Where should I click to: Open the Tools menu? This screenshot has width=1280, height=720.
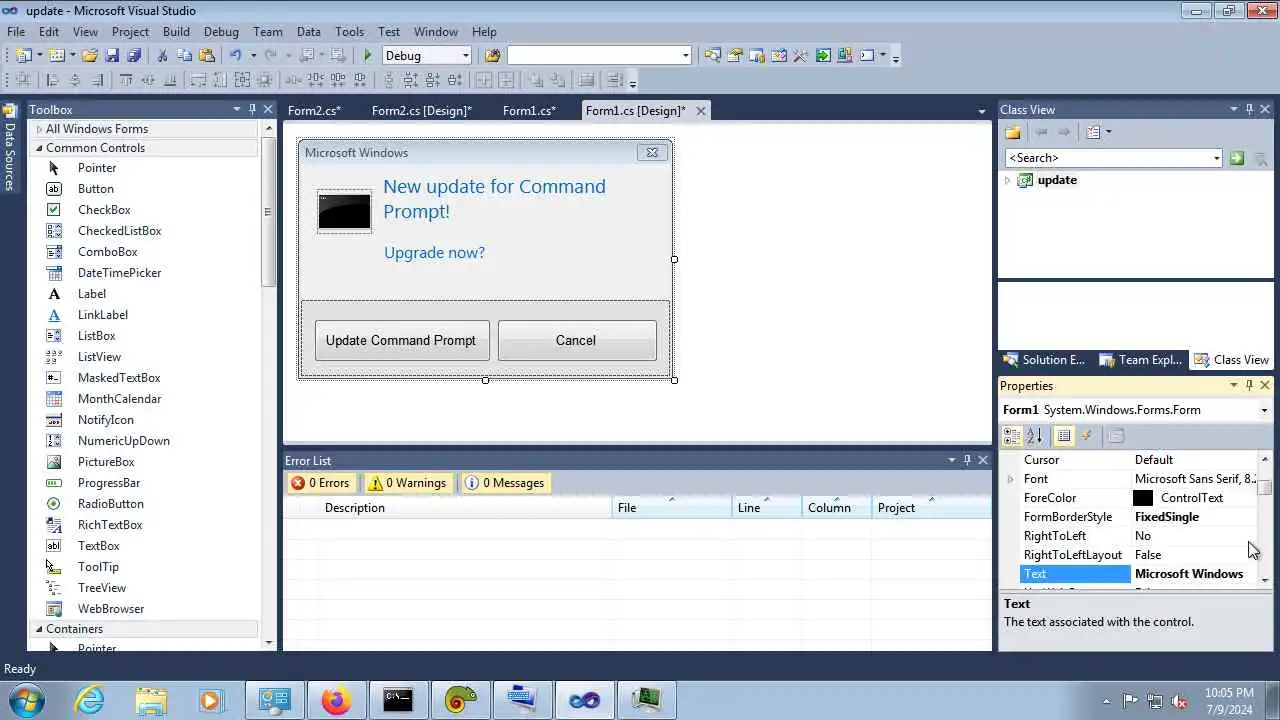[350, 32]
